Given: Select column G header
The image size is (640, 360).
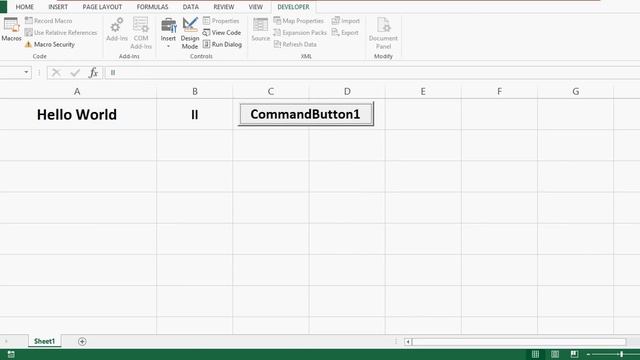Looking at the screenshot, I should pyautogui.click(x=576, y=91).
